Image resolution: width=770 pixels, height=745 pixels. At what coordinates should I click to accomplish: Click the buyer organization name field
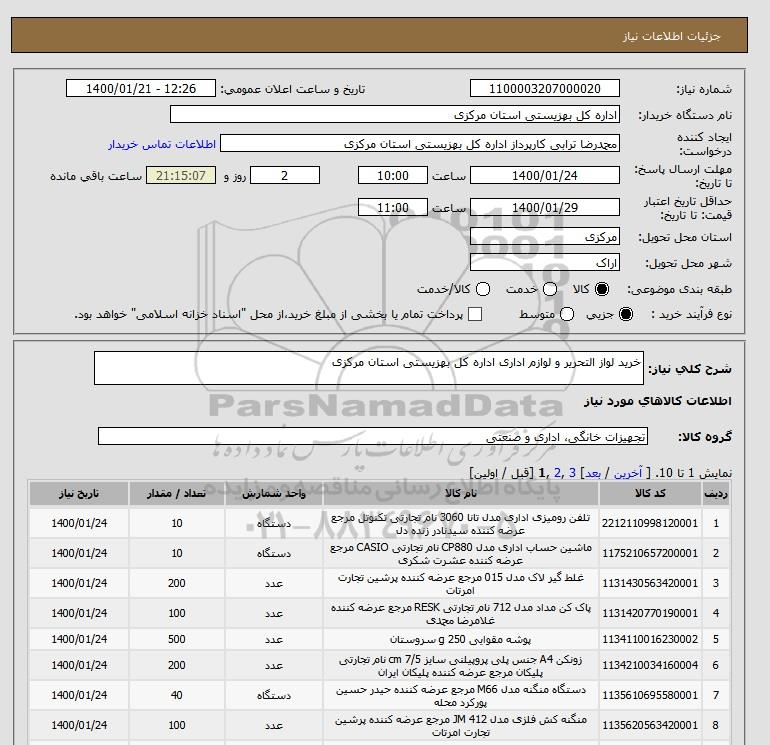[x=395, y=114]
